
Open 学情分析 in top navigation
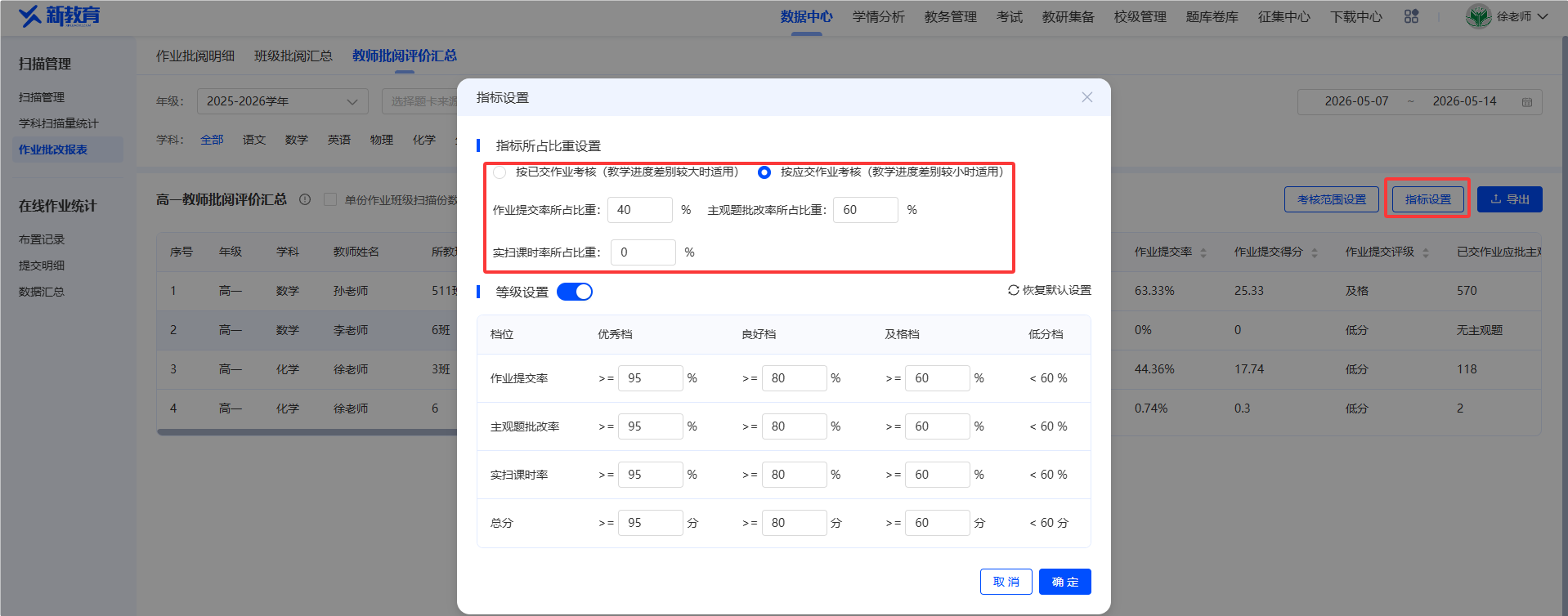tap(879, 16)
